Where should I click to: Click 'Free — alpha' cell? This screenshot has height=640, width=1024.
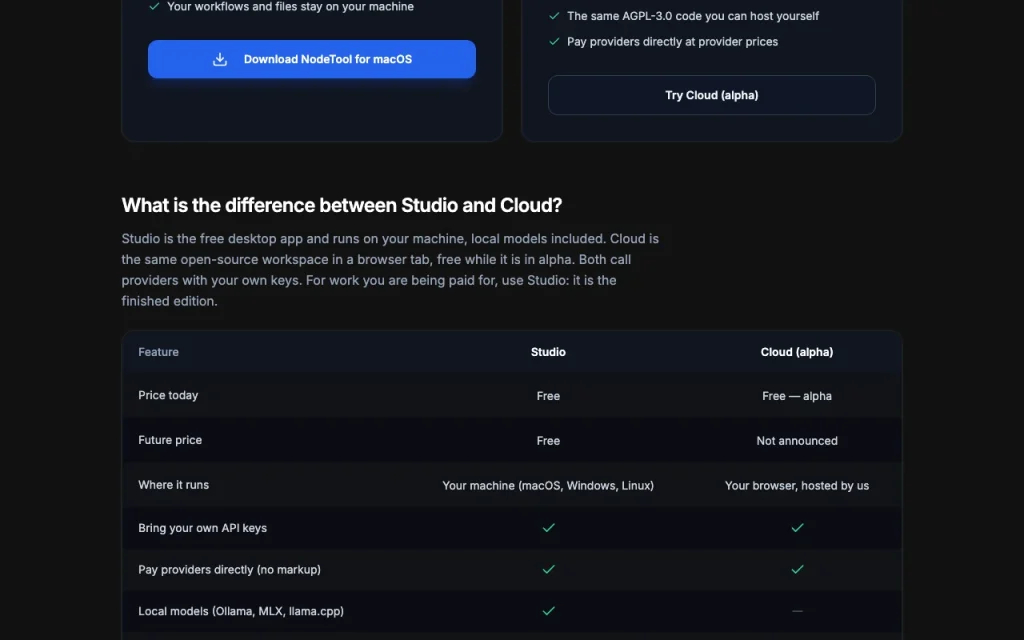pyautogui.click(x=797, y=396)
